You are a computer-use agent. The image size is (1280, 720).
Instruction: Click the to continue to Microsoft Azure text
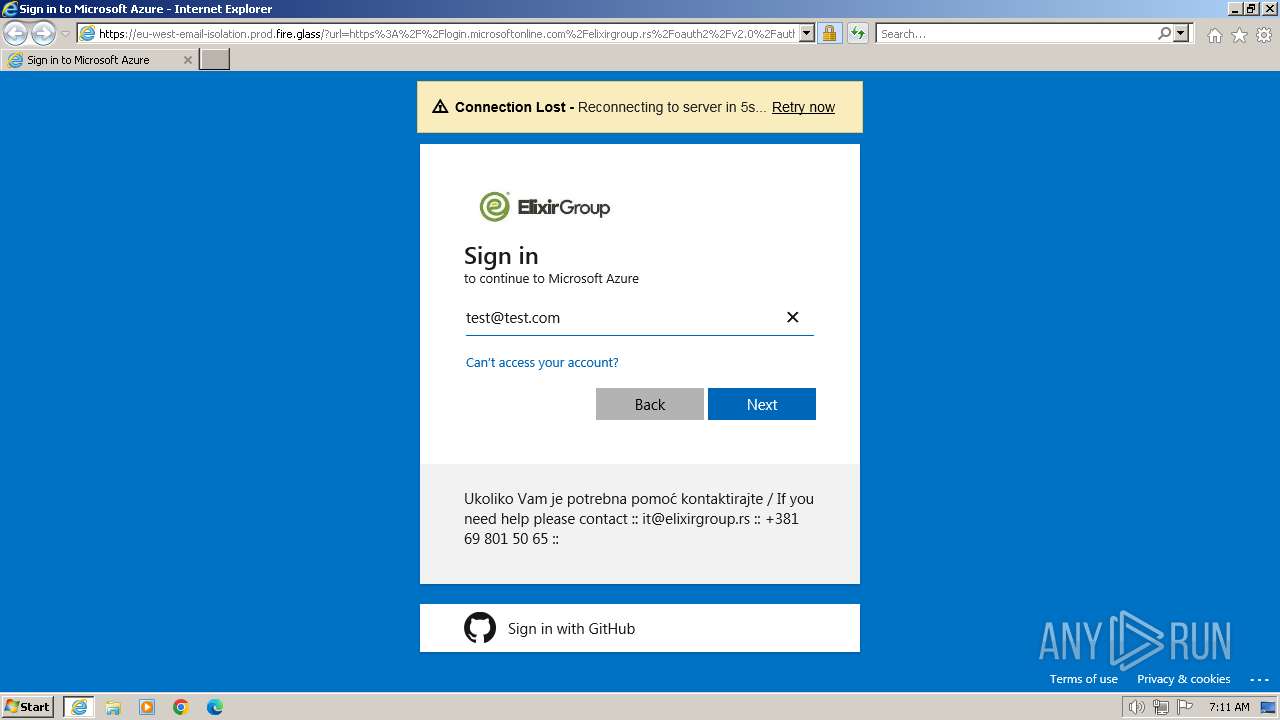[551, 279]
